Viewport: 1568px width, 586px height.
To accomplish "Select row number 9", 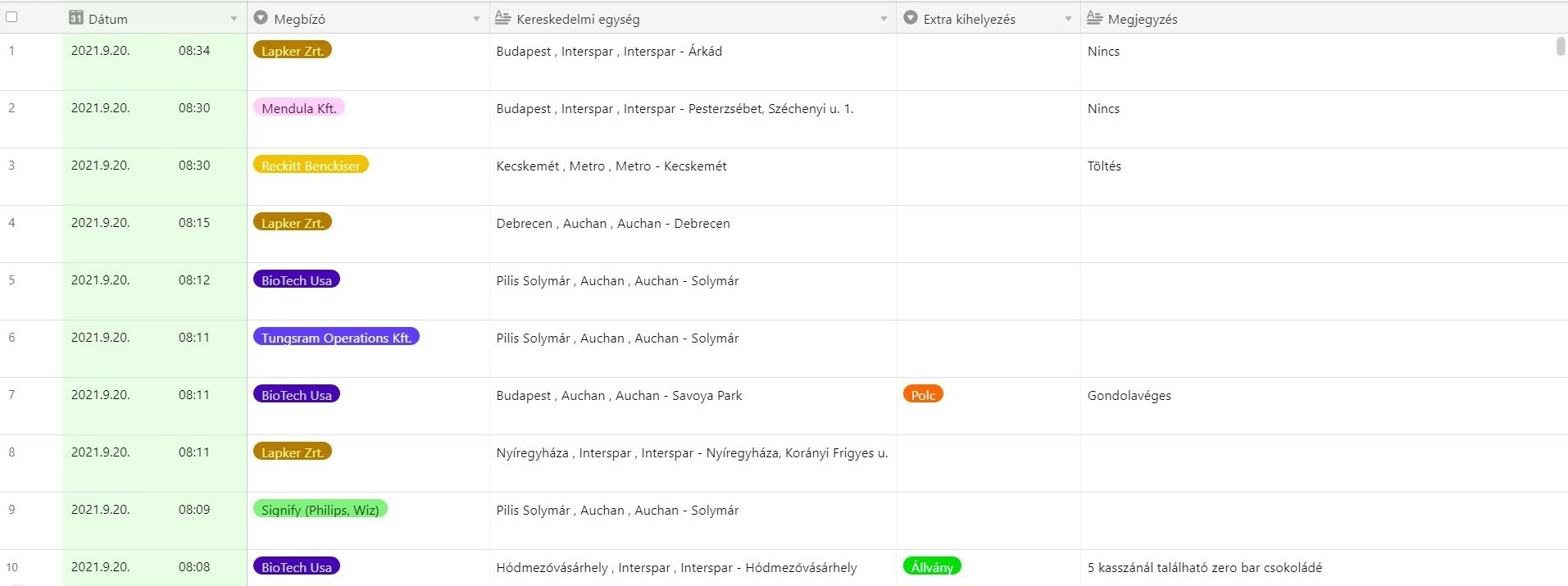I will [x=11, y=510].
